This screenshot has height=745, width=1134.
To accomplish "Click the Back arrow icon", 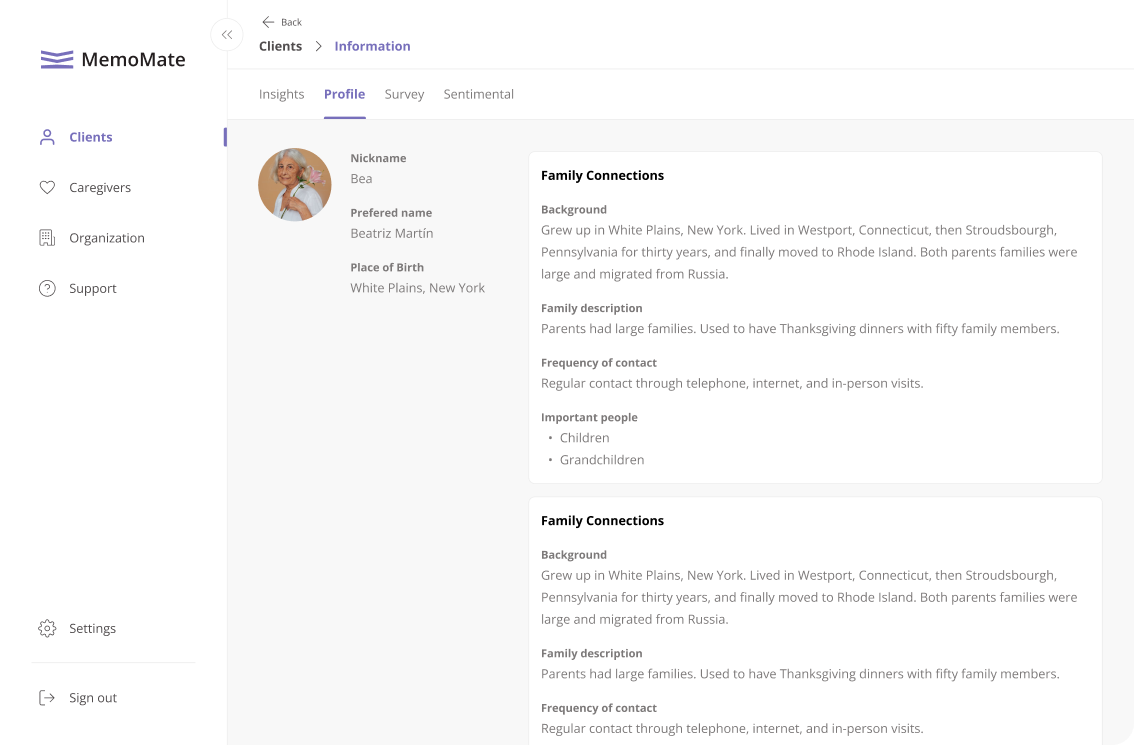I will 268,22.
